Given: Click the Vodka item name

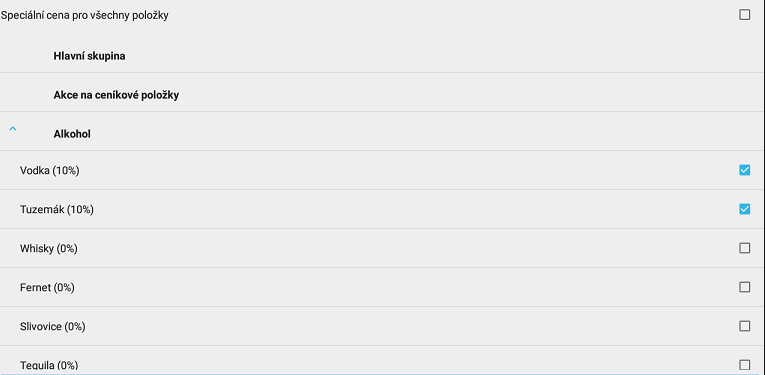Looking at the screenshot, I should point(35,171).
